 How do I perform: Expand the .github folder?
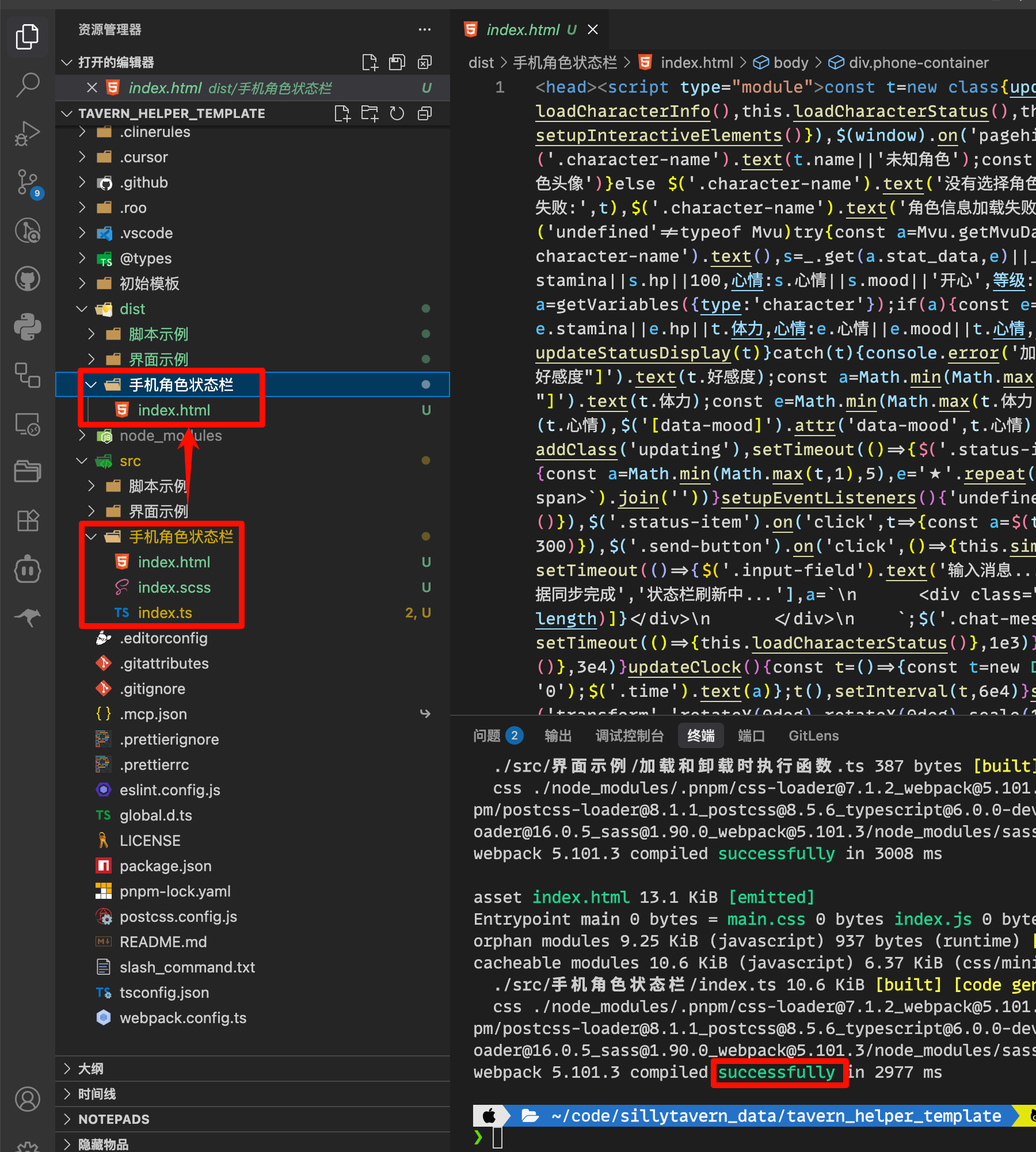[x=82, y=182]
